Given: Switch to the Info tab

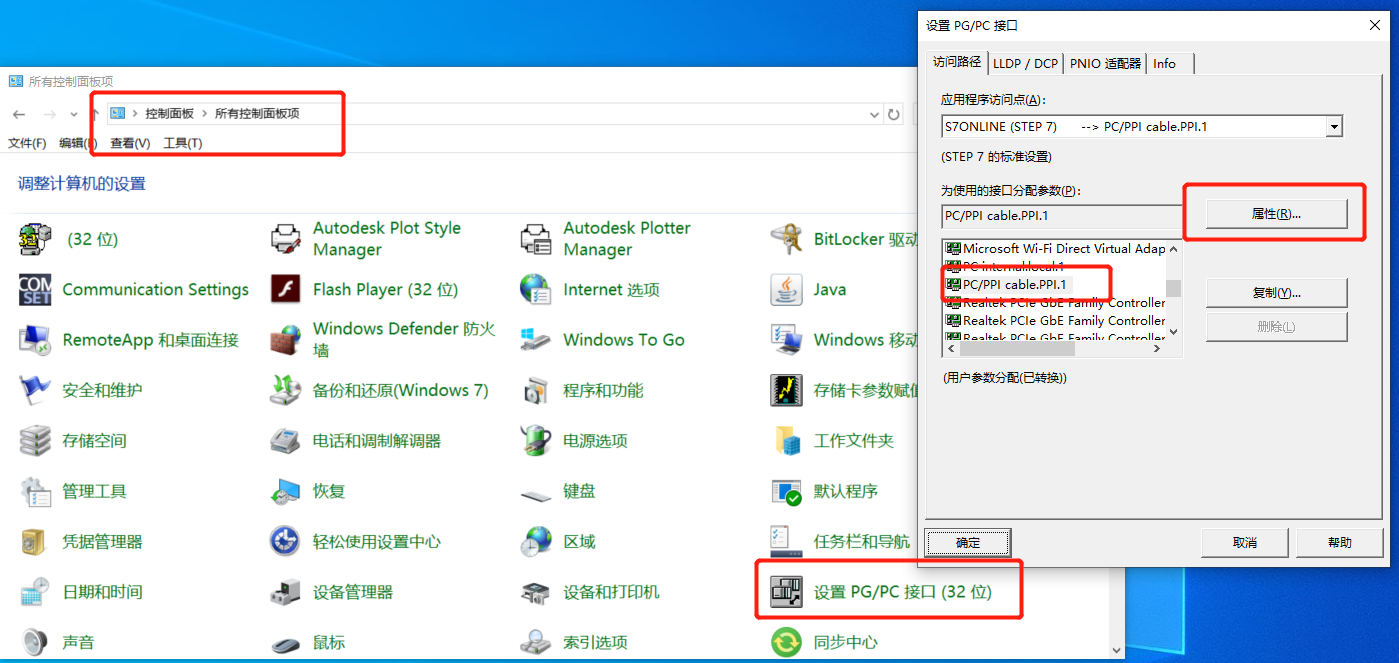Looking at the screenshot, I should (1165, 63).
